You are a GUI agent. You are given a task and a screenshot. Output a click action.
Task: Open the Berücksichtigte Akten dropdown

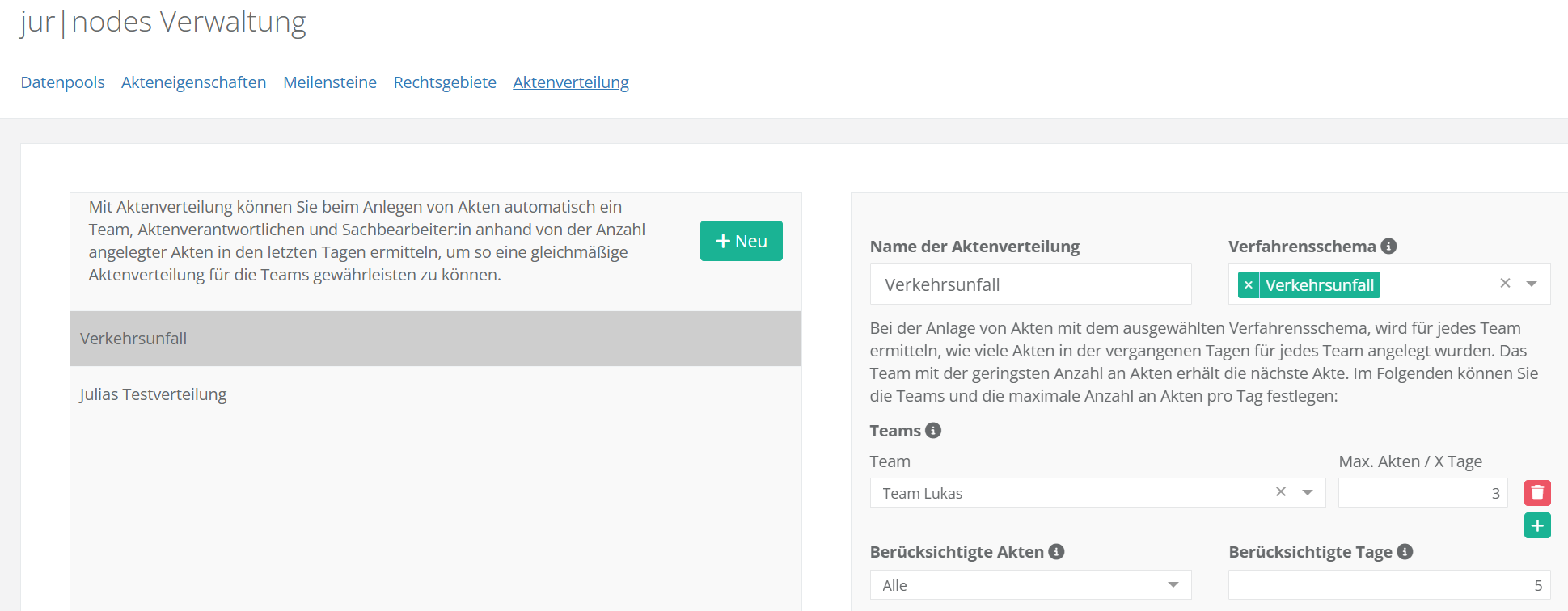(1173, 585)
